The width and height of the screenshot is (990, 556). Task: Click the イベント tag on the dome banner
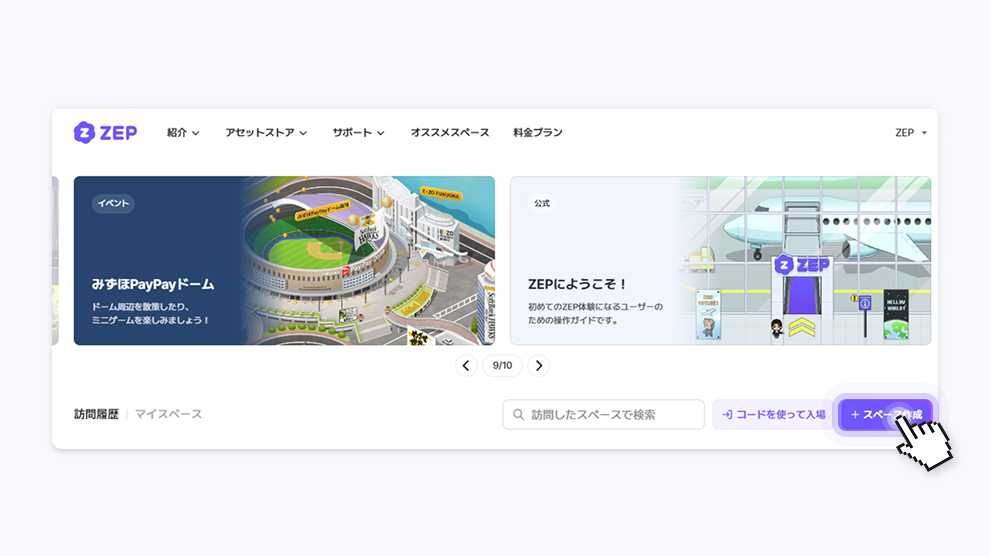coord(113,203)
